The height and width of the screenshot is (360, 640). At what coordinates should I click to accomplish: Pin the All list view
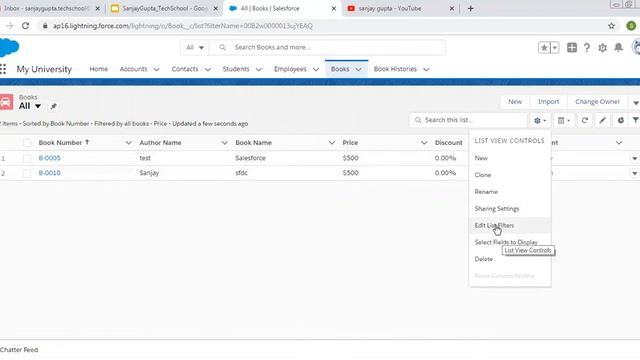[53, 106]
